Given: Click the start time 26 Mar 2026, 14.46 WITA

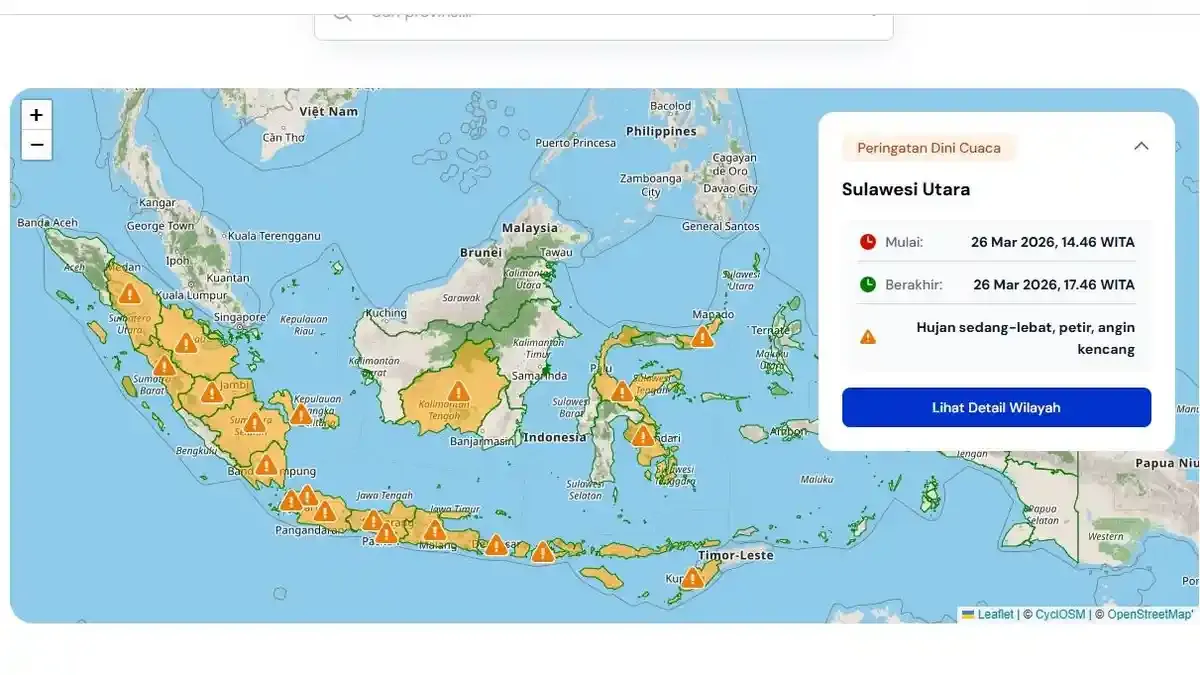Looking at the screenshot, I should [x=1053, y=242].
